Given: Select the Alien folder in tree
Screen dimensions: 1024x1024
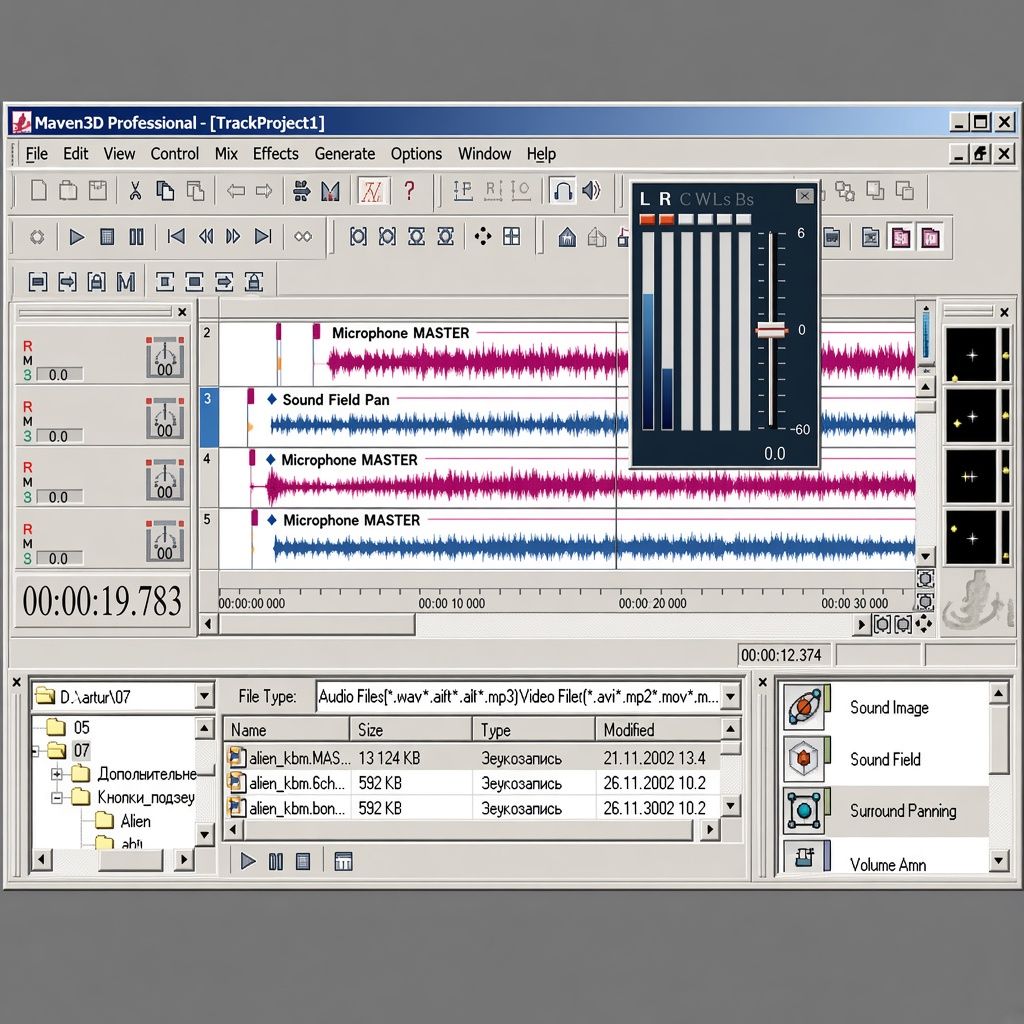Looking at the screenshot, I should pyautogui.click(x=124, y=821).
